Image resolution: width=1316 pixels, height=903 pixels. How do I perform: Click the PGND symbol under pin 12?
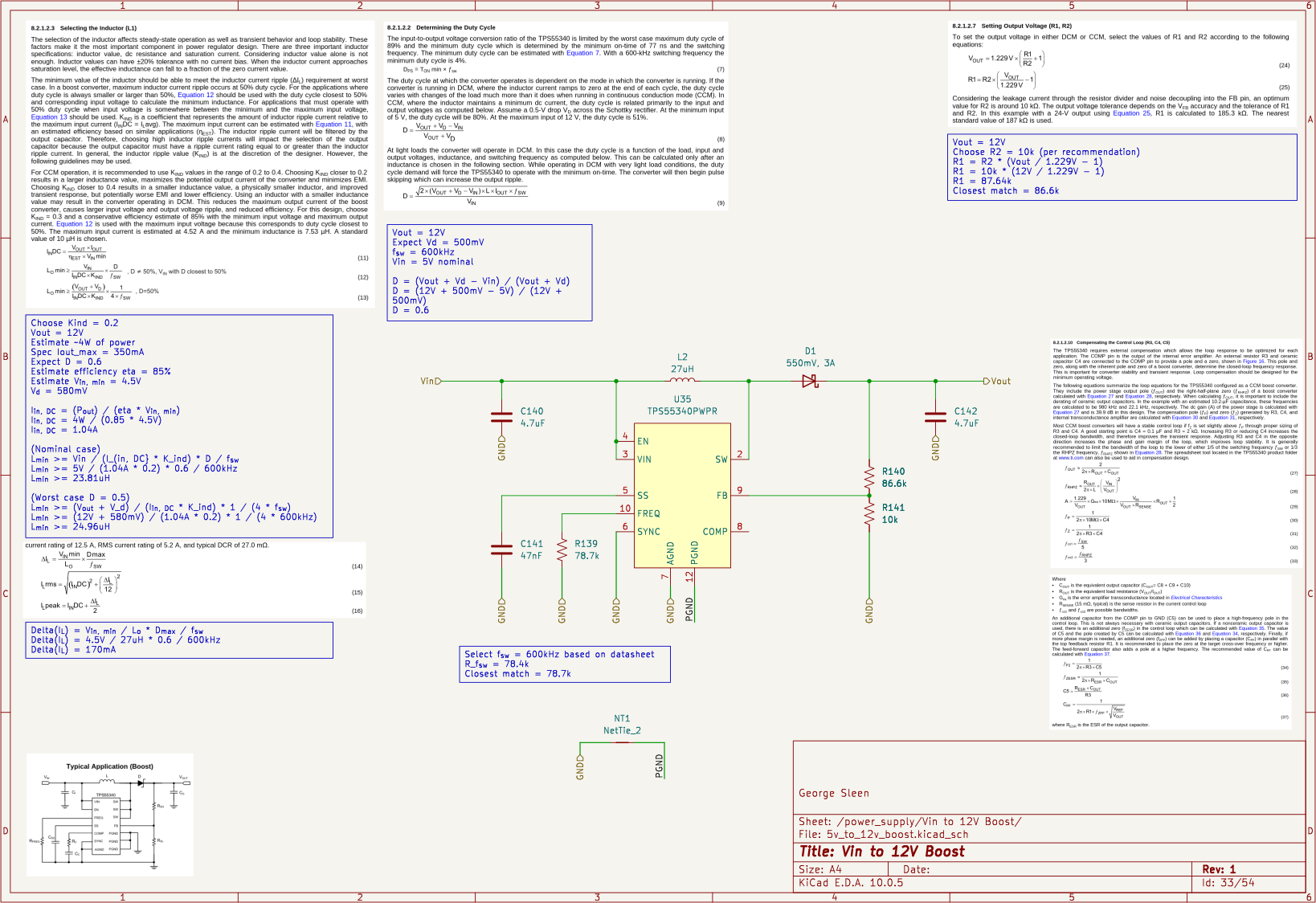tap(689, 609)
